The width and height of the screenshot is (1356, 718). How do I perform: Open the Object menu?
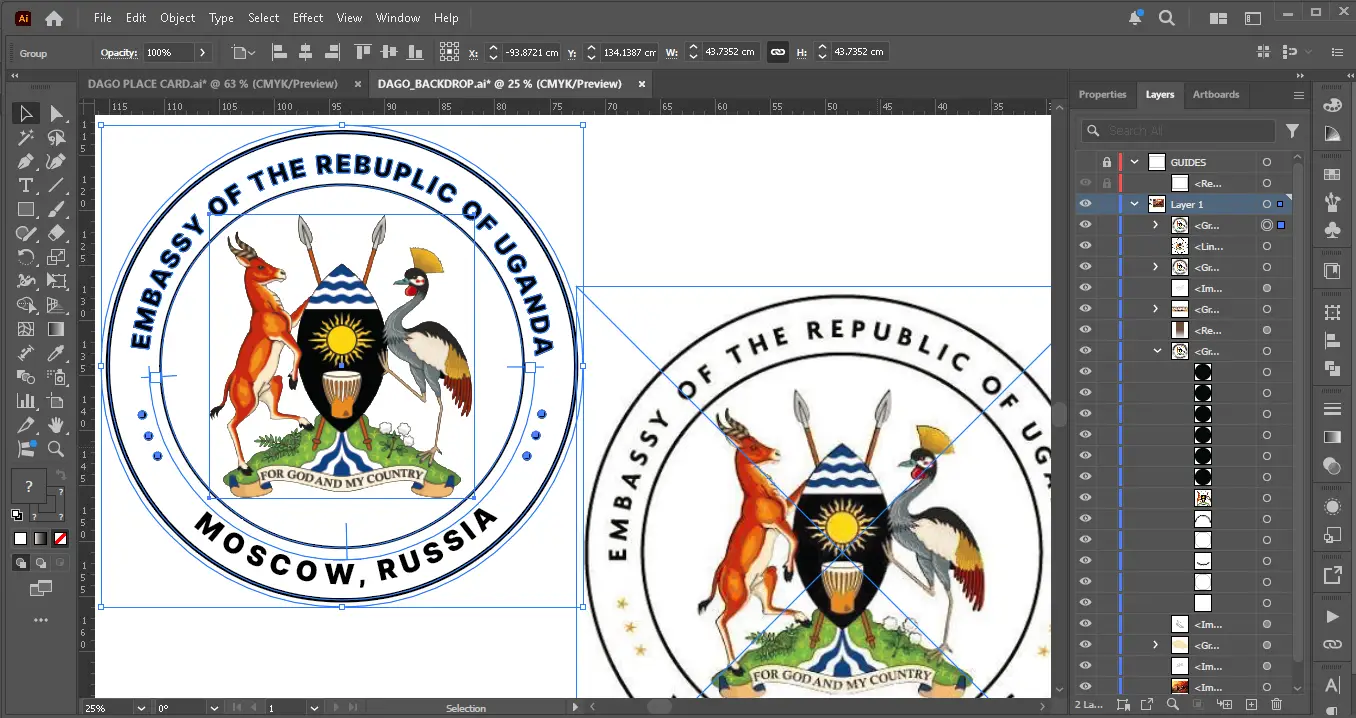[x=178, y=18]
